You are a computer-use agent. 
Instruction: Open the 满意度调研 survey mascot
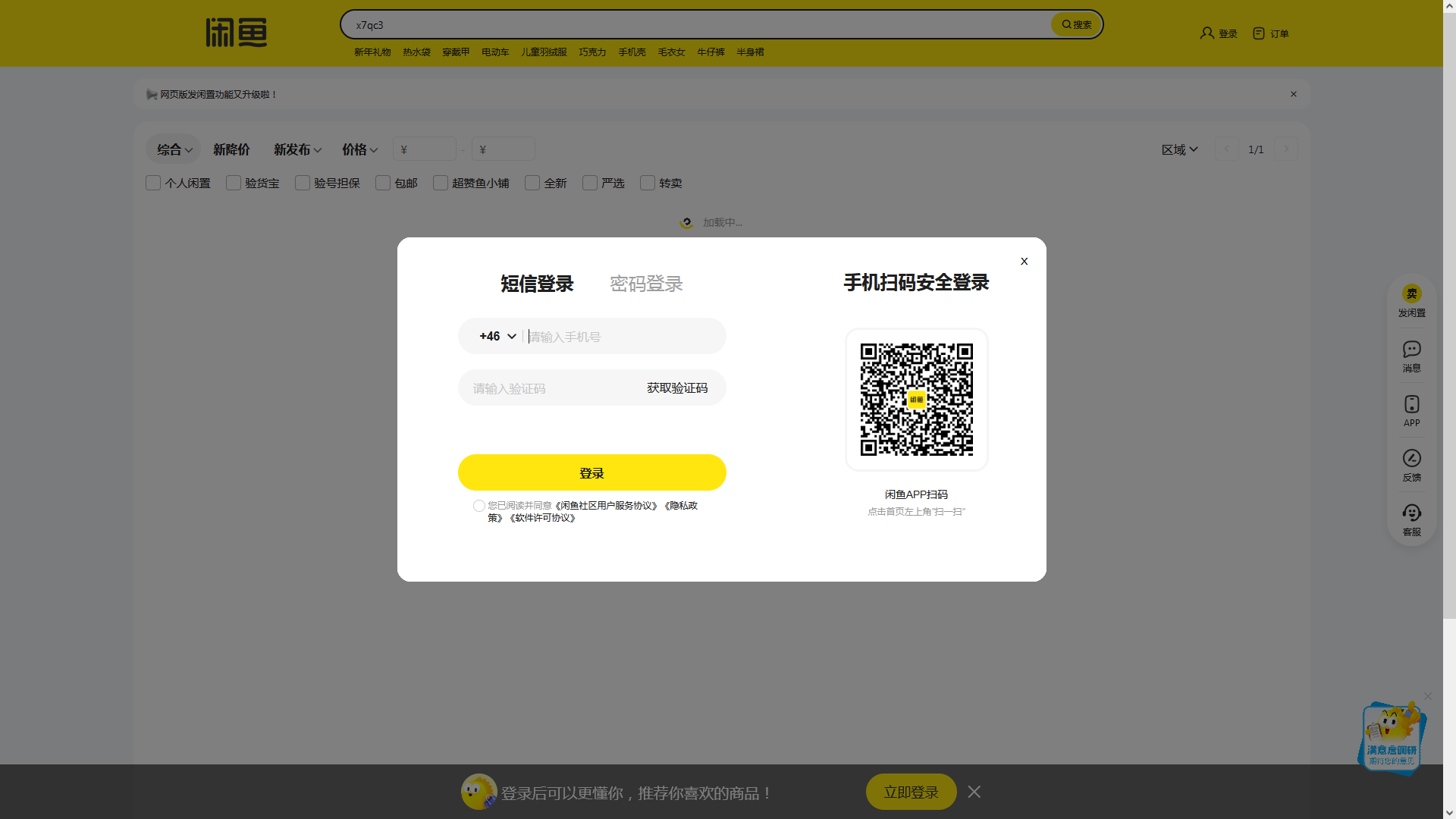[1392, 737]
